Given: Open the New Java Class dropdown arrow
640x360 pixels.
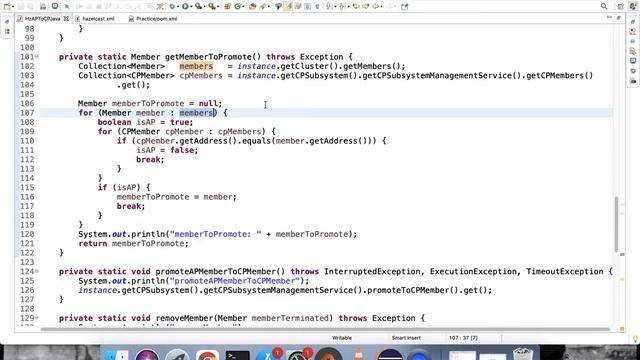Looking at the screenshot, I should tap(243, 7).
